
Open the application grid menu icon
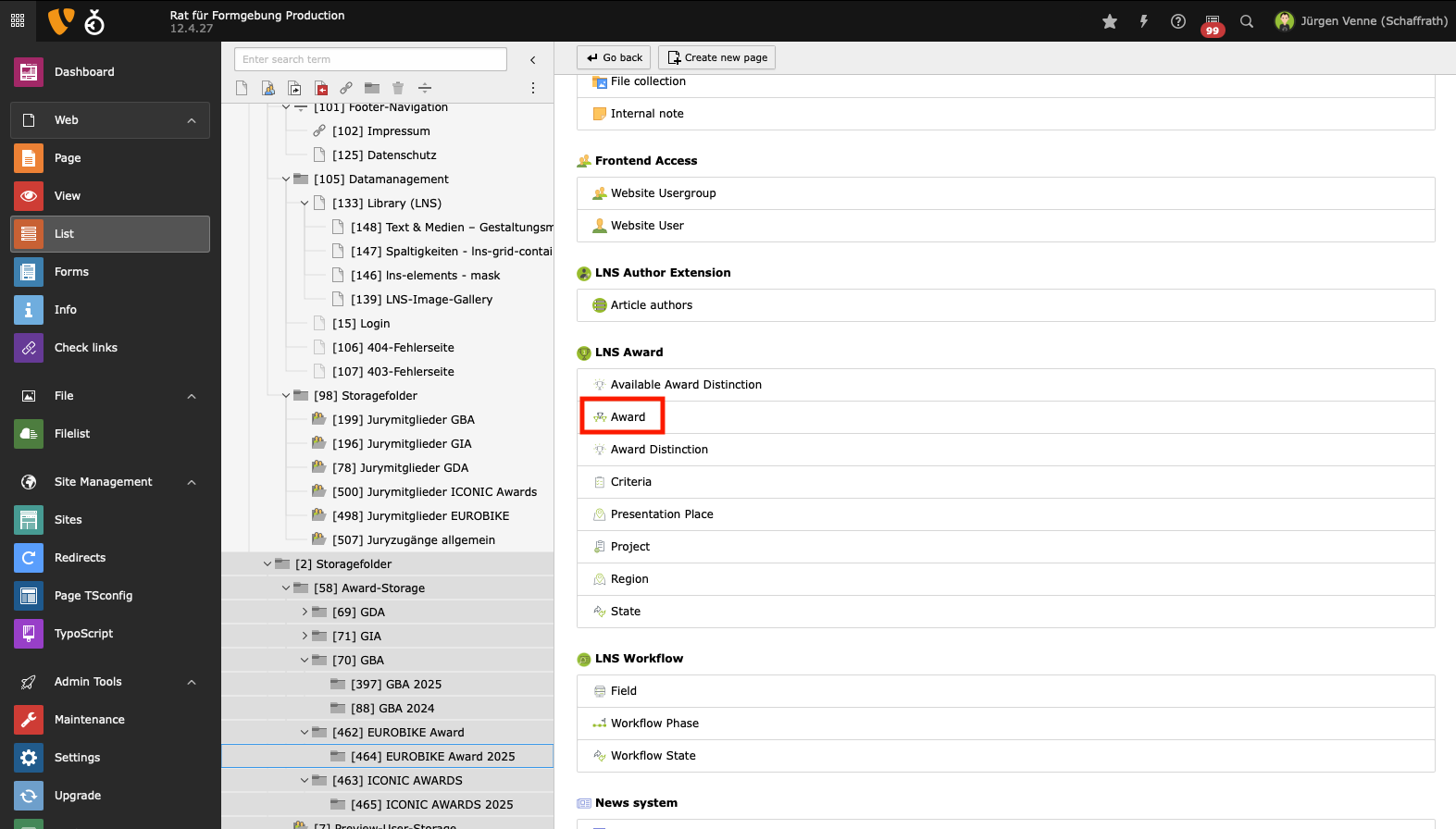tap(18, 20)
